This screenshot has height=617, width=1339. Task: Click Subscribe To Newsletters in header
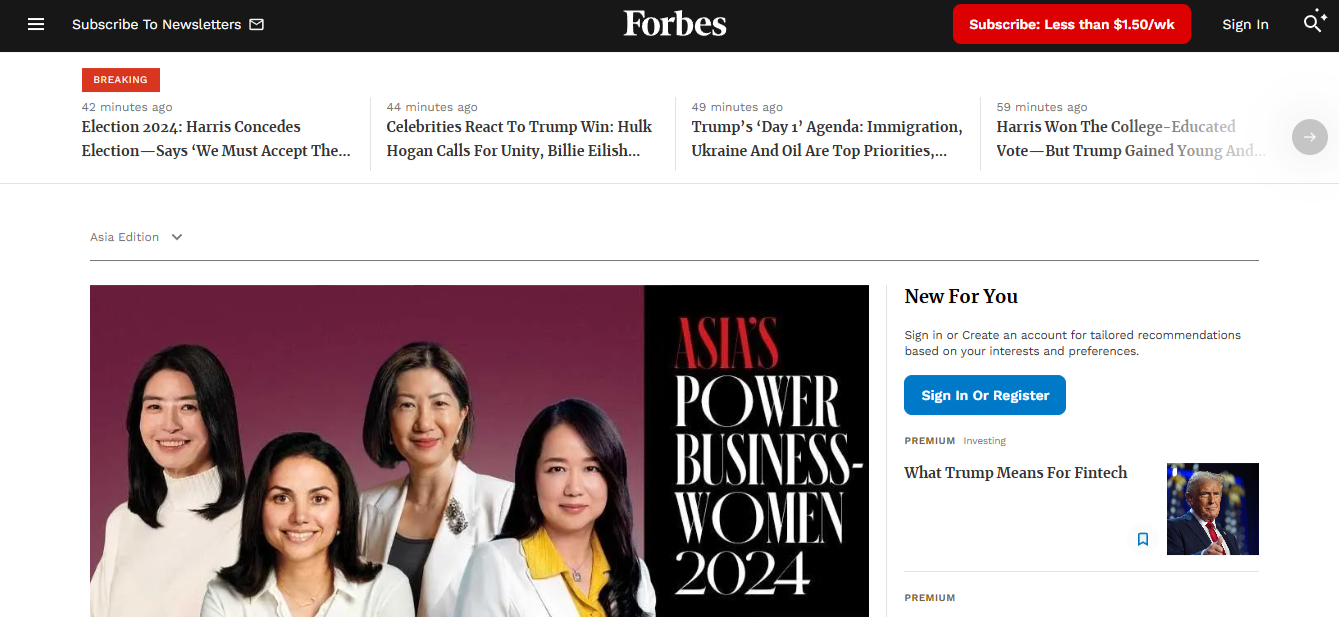157,24
